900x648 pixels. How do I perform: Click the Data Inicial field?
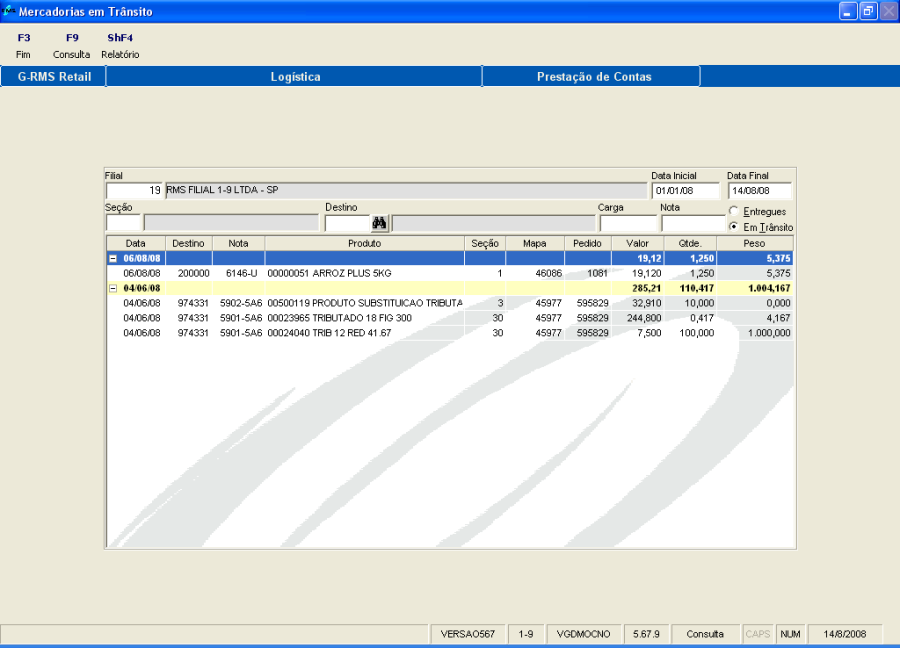686,191
